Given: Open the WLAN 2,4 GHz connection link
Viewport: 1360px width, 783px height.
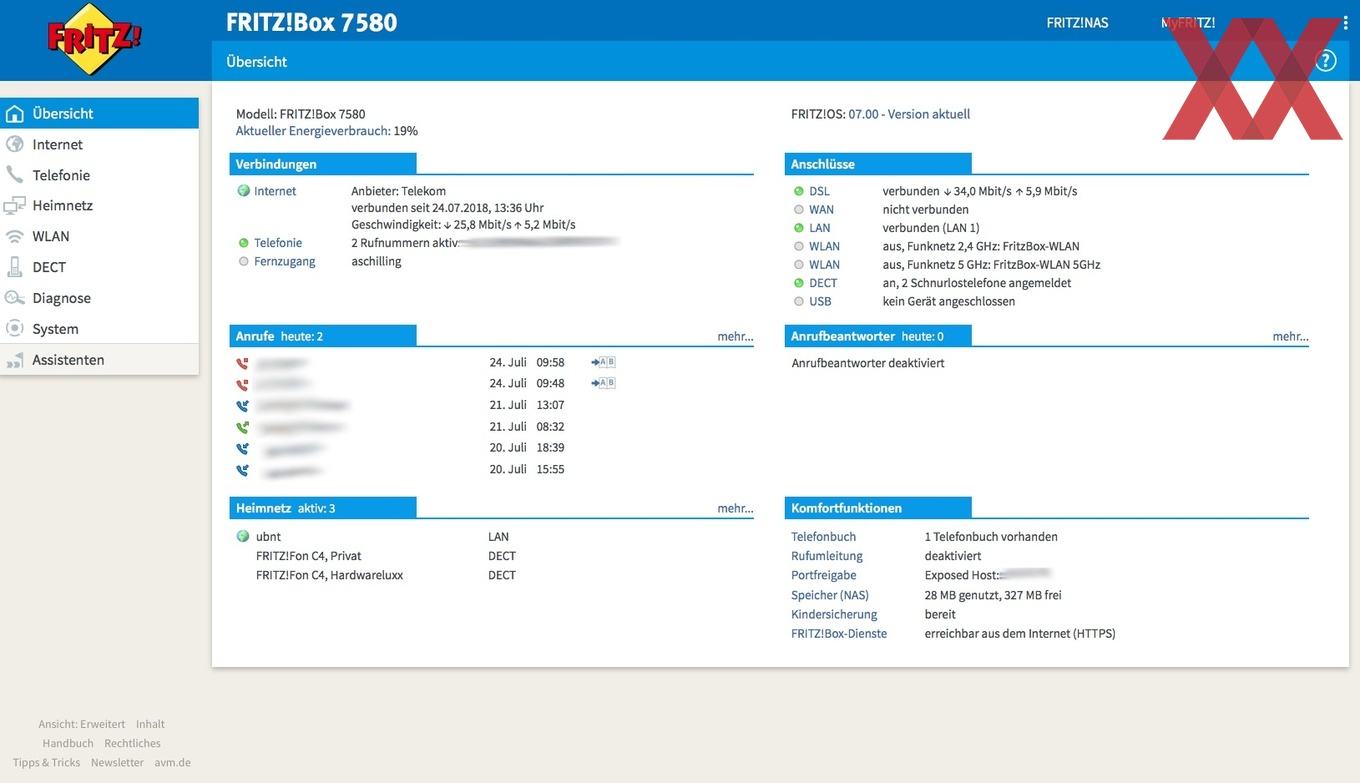Looking at the screenshot, I should [x=824, y=246].
